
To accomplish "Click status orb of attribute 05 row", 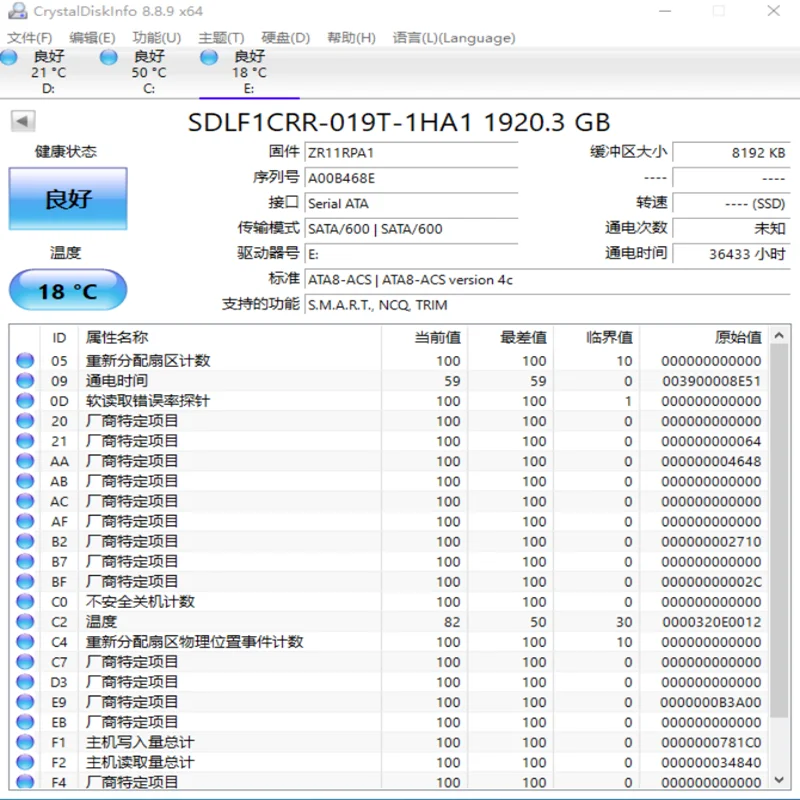I will 25,361.
